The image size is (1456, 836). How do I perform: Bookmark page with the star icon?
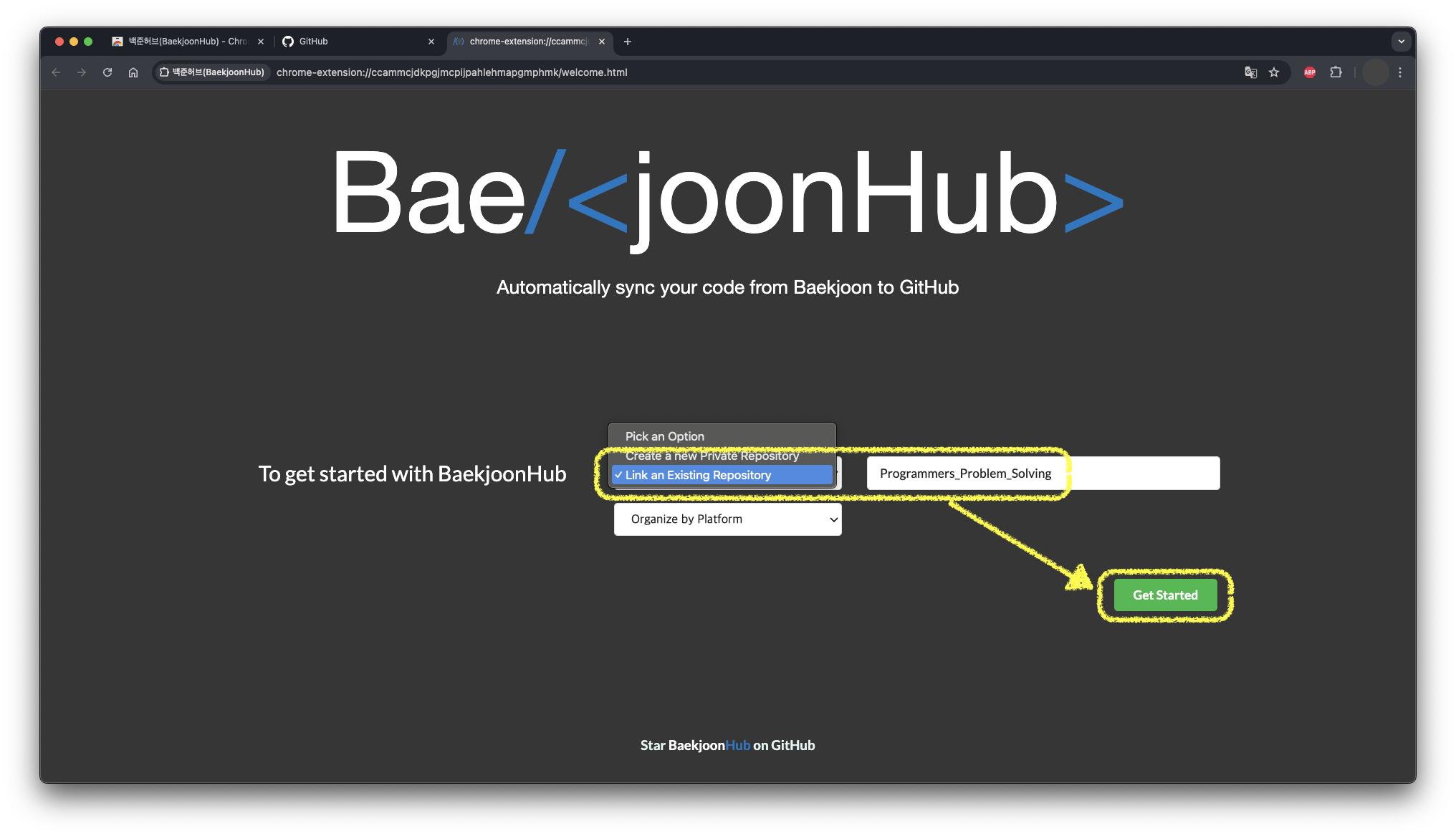pyautogui.click(x=1274, y=72)
